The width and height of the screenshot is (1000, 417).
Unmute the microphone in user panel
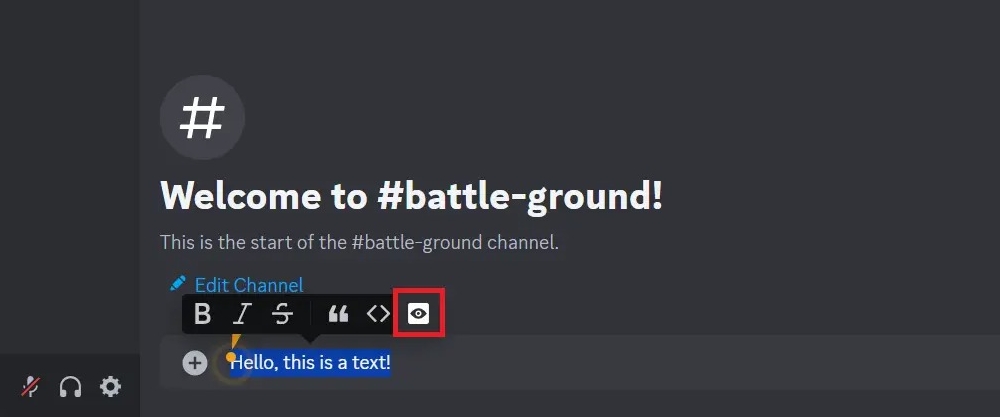30,386
